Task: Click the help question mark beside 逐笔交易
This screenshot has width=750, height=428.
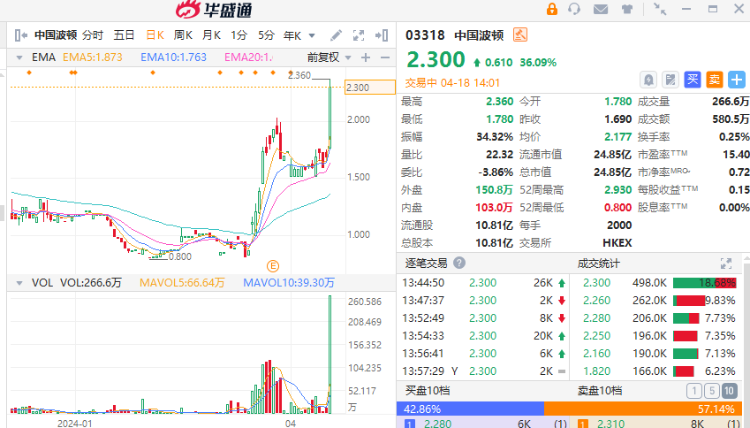Action: [459, 263]
